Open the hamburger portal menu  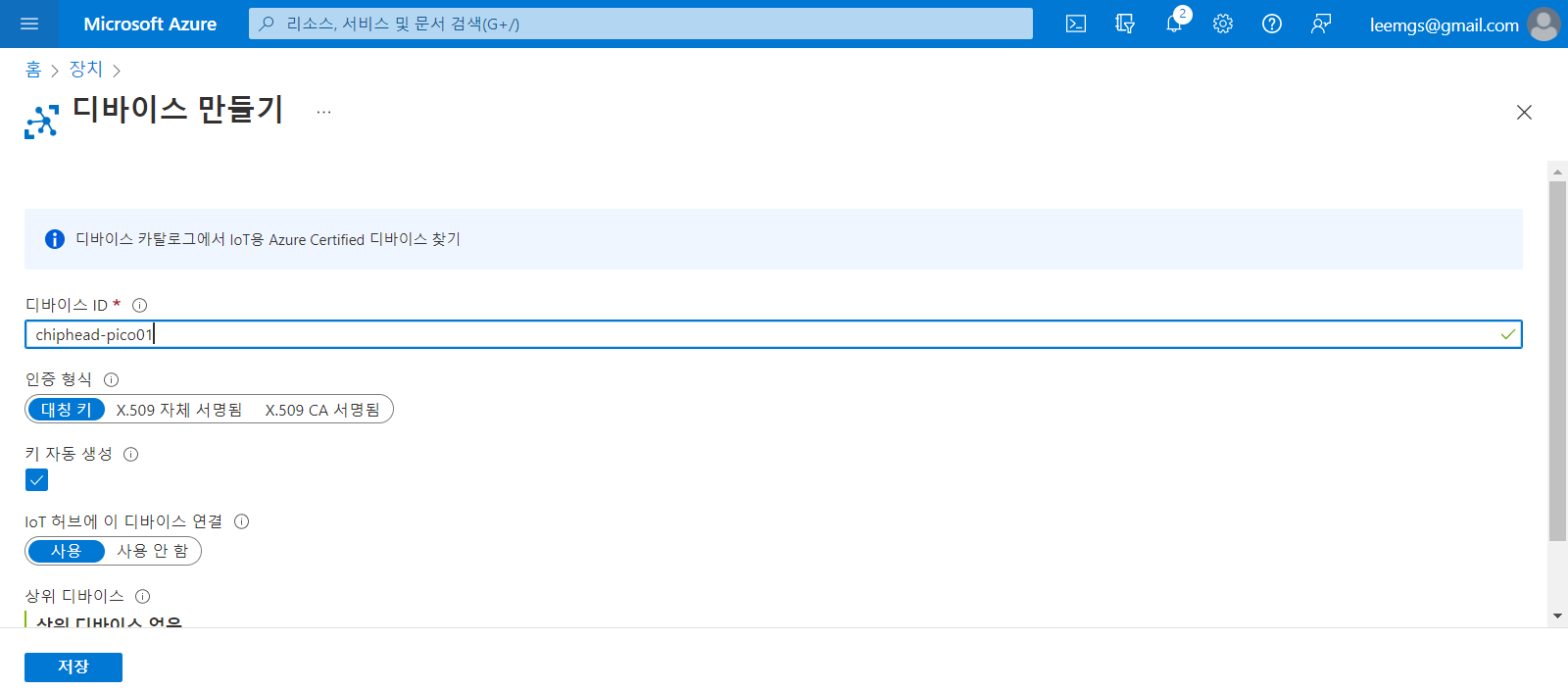pos(29,24)
